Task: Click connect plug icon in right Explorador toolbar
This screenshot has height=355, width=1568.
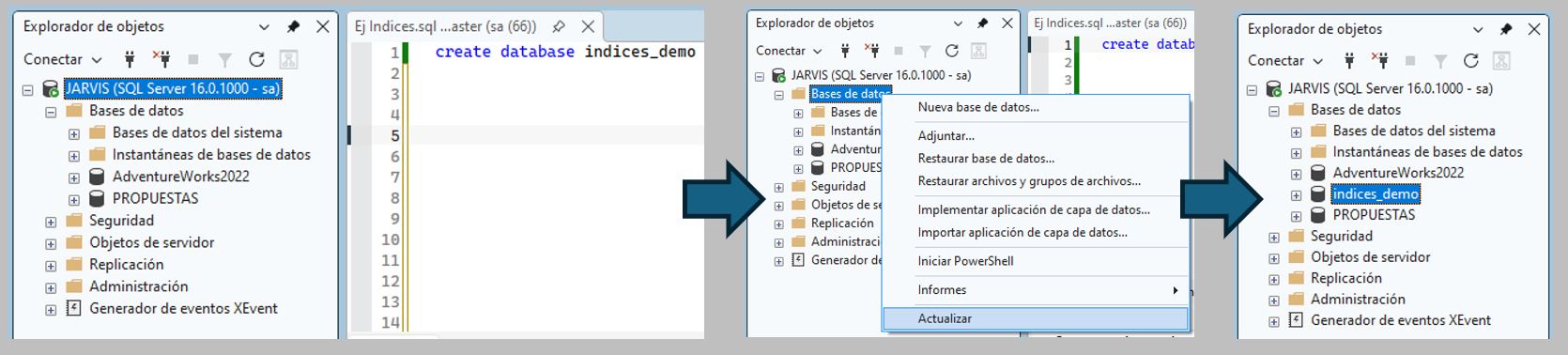Action: click(1349, 60)
